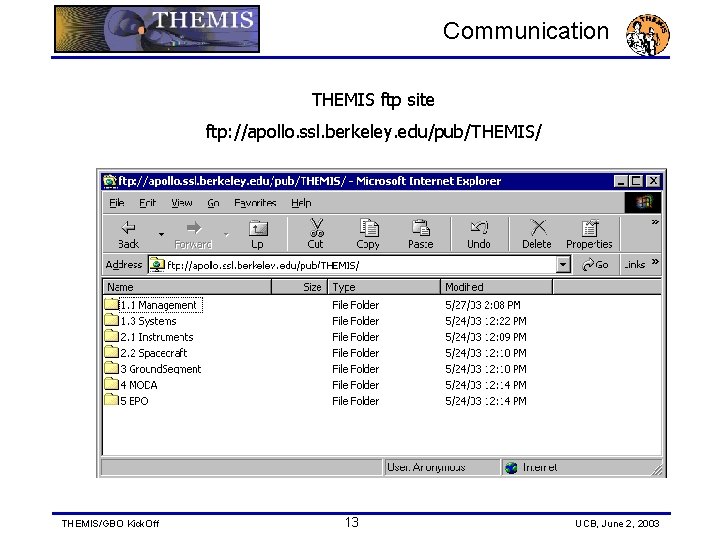Sort by the Type column header
Image resolution: width=720 pixels, height=540 pixels.
point(383,287)
